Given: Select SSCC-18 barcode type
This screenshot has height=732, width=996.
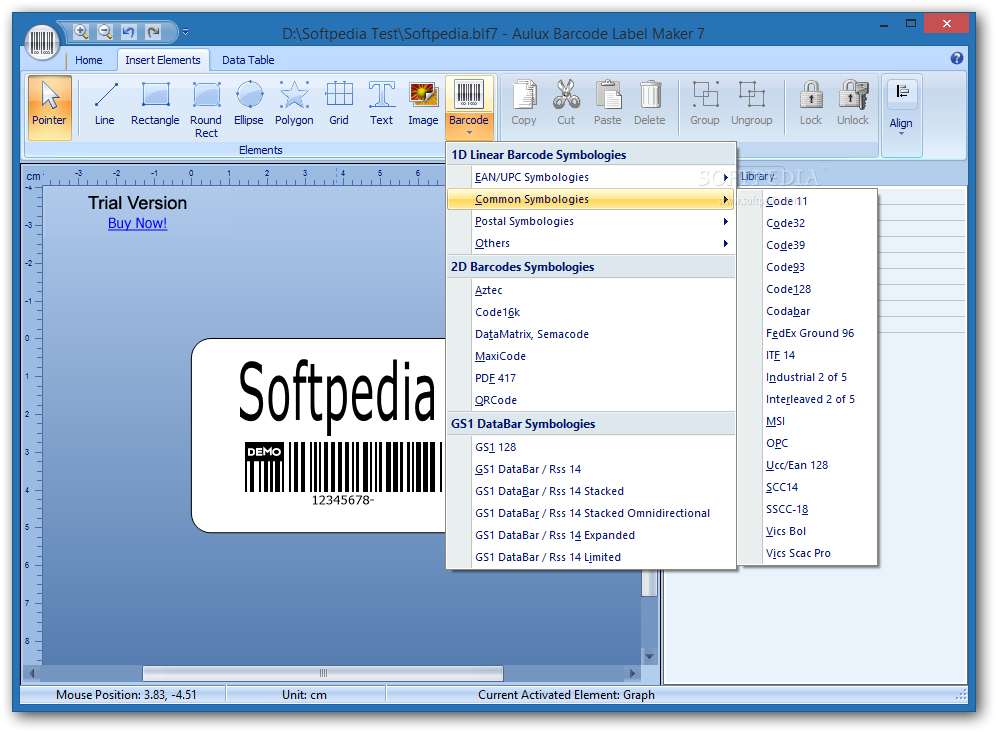Looking at the screenshot, I should (x=808, y=510).
